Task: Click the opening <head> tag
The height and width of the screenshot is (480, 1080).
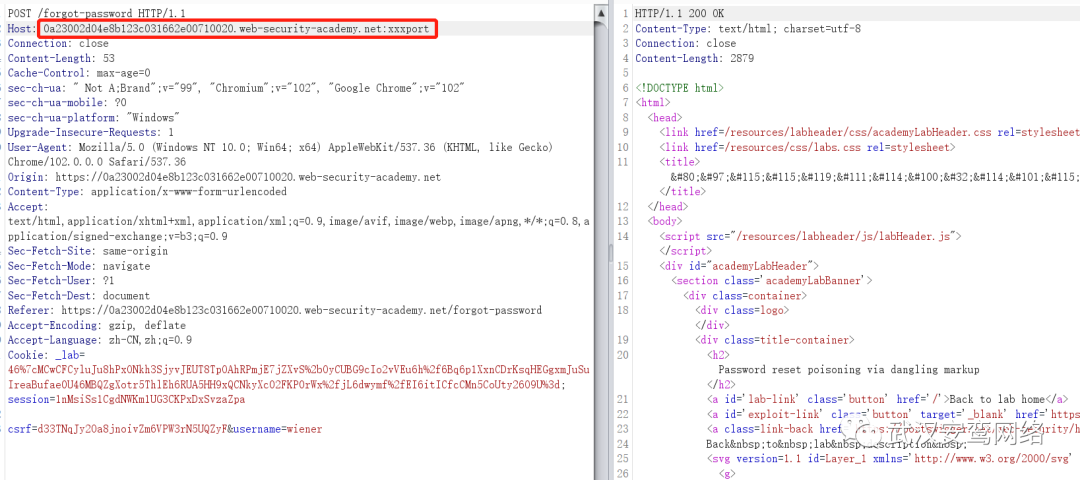Action: 664,118
